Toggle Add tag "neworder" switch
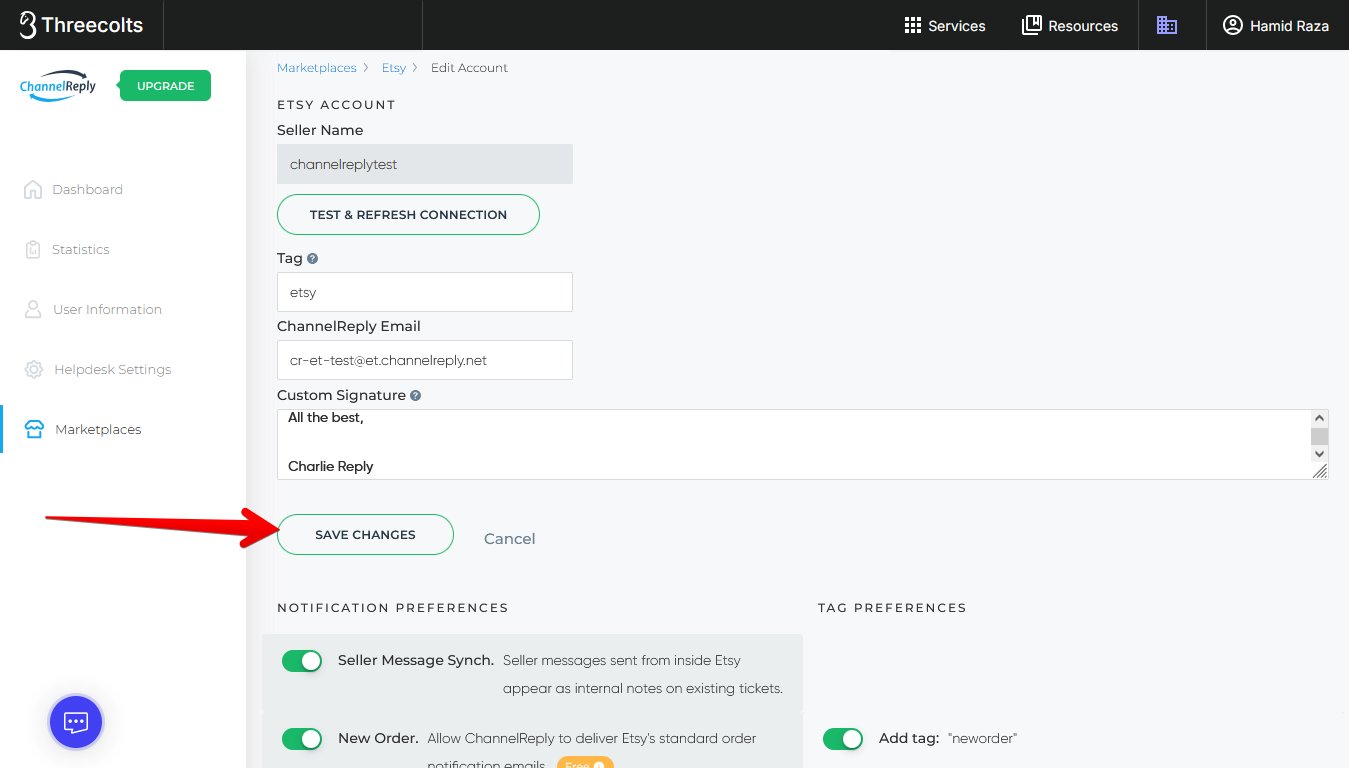The image size is (1349, 768). pos(843,739)
